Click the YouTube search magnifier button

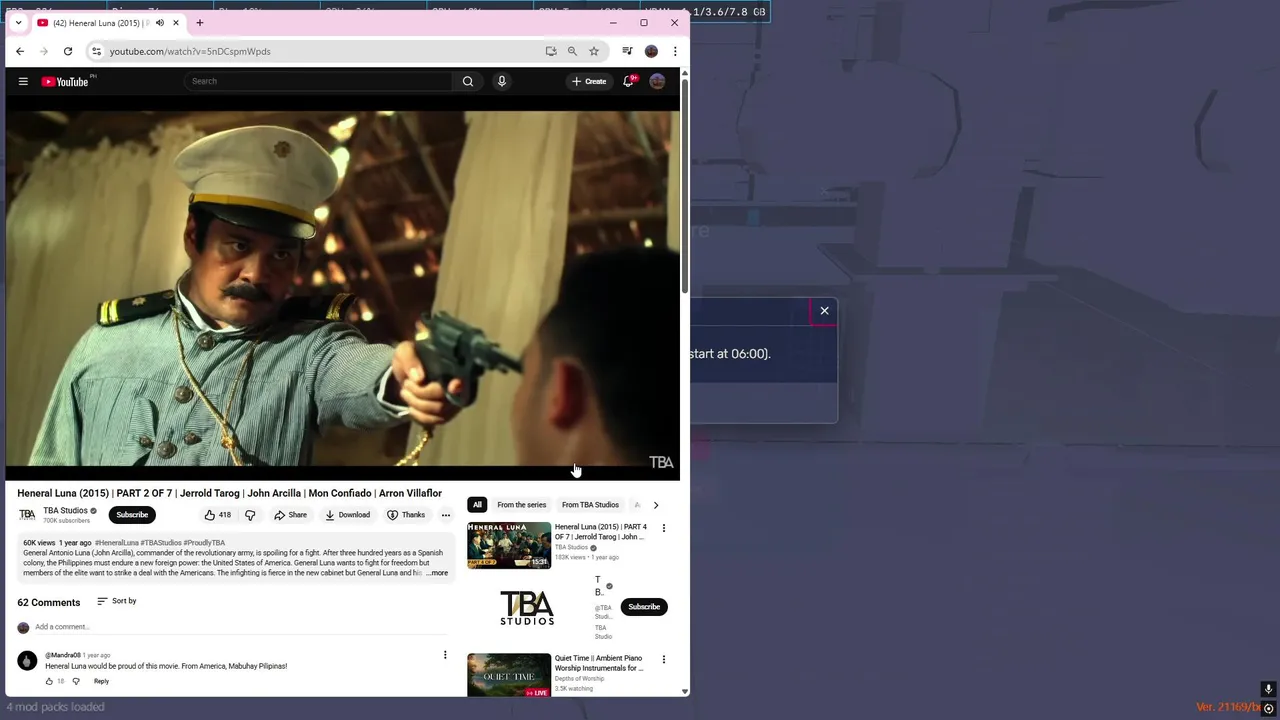click(467, 81)
